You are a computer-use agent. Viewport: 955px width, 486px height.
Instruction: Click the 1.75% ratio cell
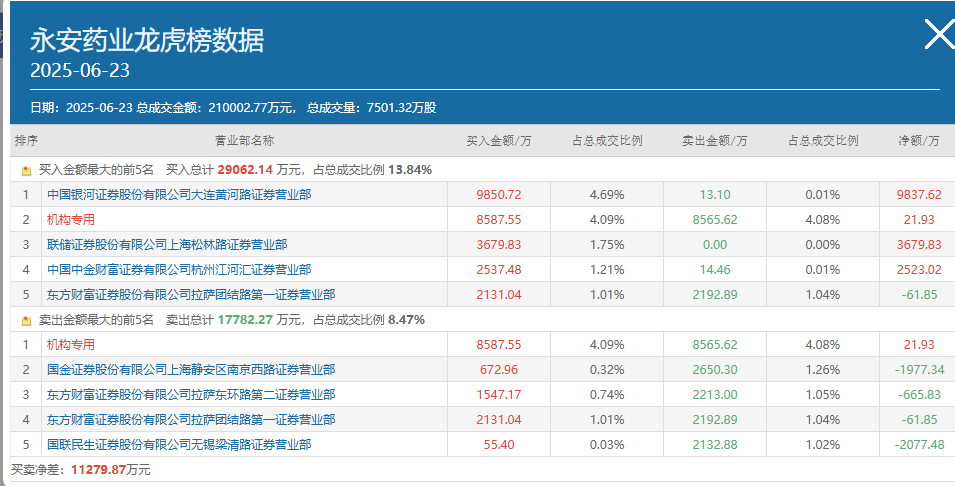click(x=607, y=245)
